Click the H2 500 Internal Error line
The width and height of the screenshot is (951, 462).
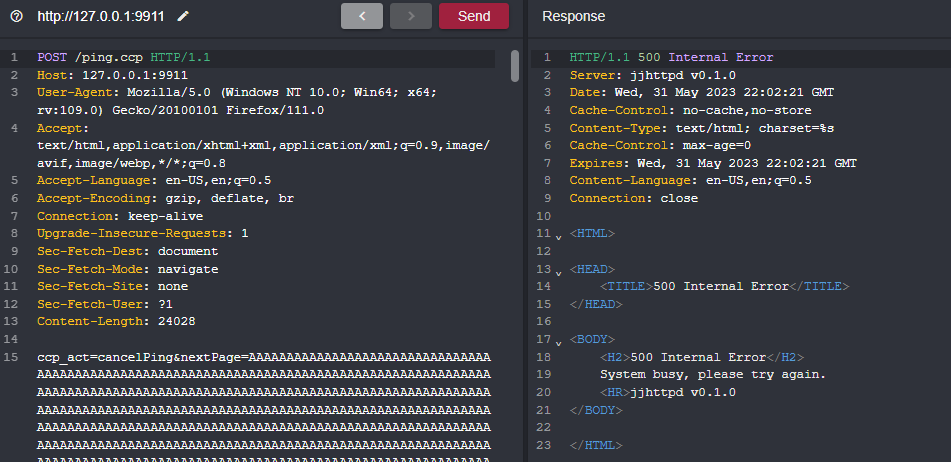tap(702, 357)
